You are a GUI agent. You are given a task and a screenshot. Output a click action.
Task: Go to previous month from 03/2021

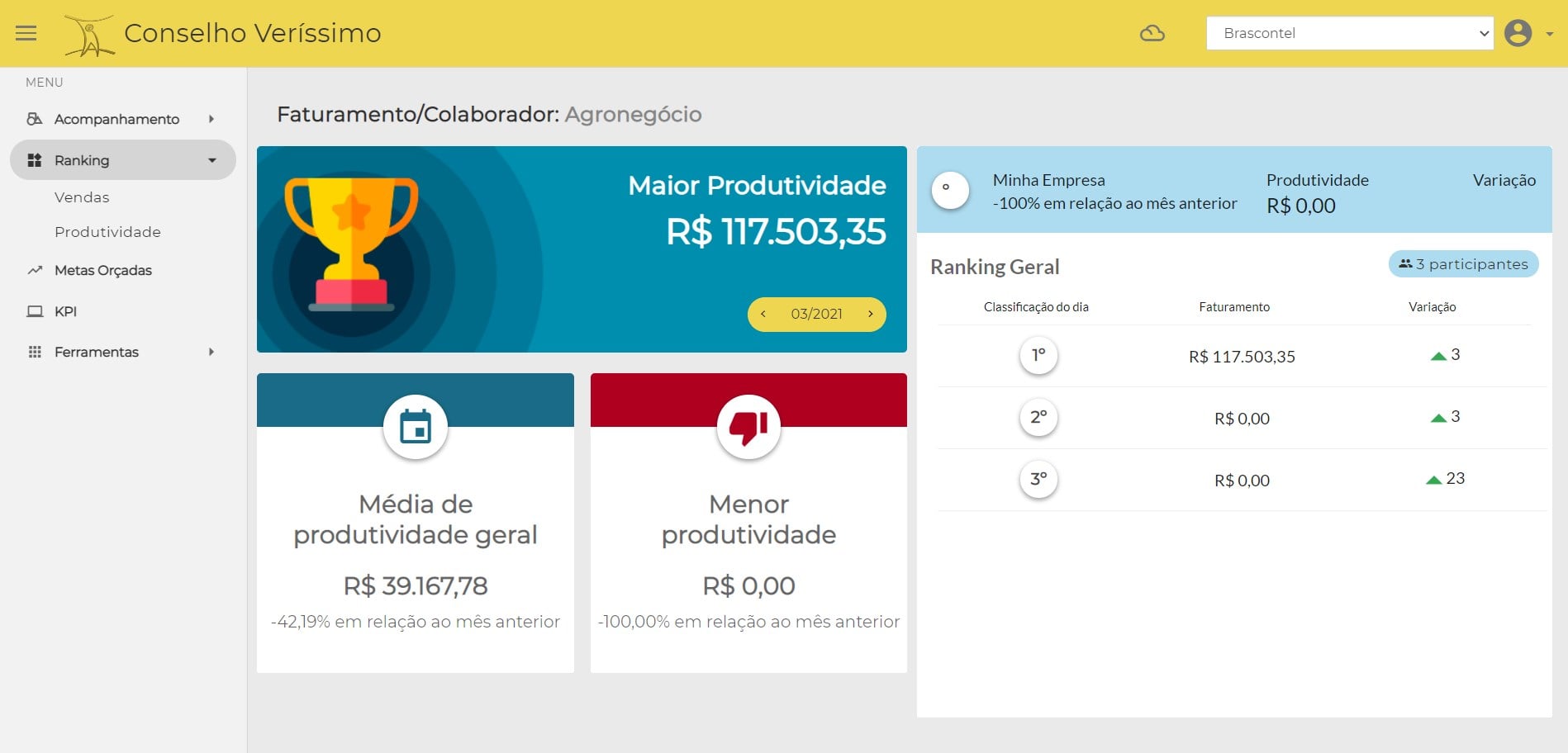(763, 314)
